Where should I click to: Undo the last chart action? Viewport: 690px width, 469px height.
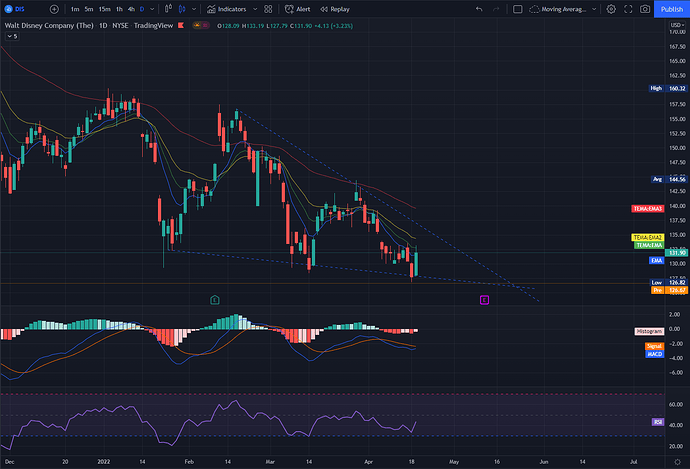[479, 9]
